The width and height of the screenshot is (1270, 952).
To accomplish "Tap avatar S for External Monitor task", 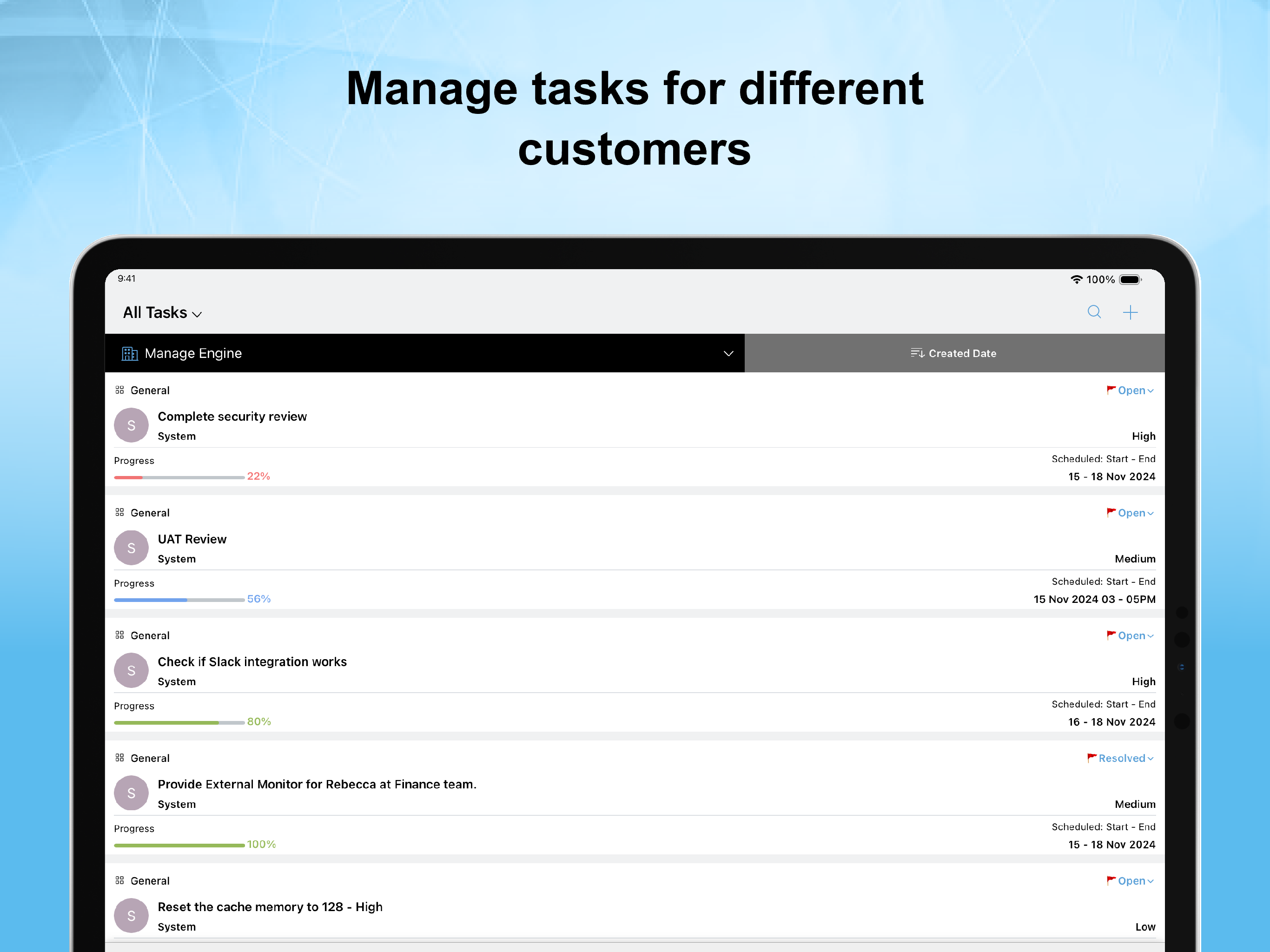I will click(131, 793).
